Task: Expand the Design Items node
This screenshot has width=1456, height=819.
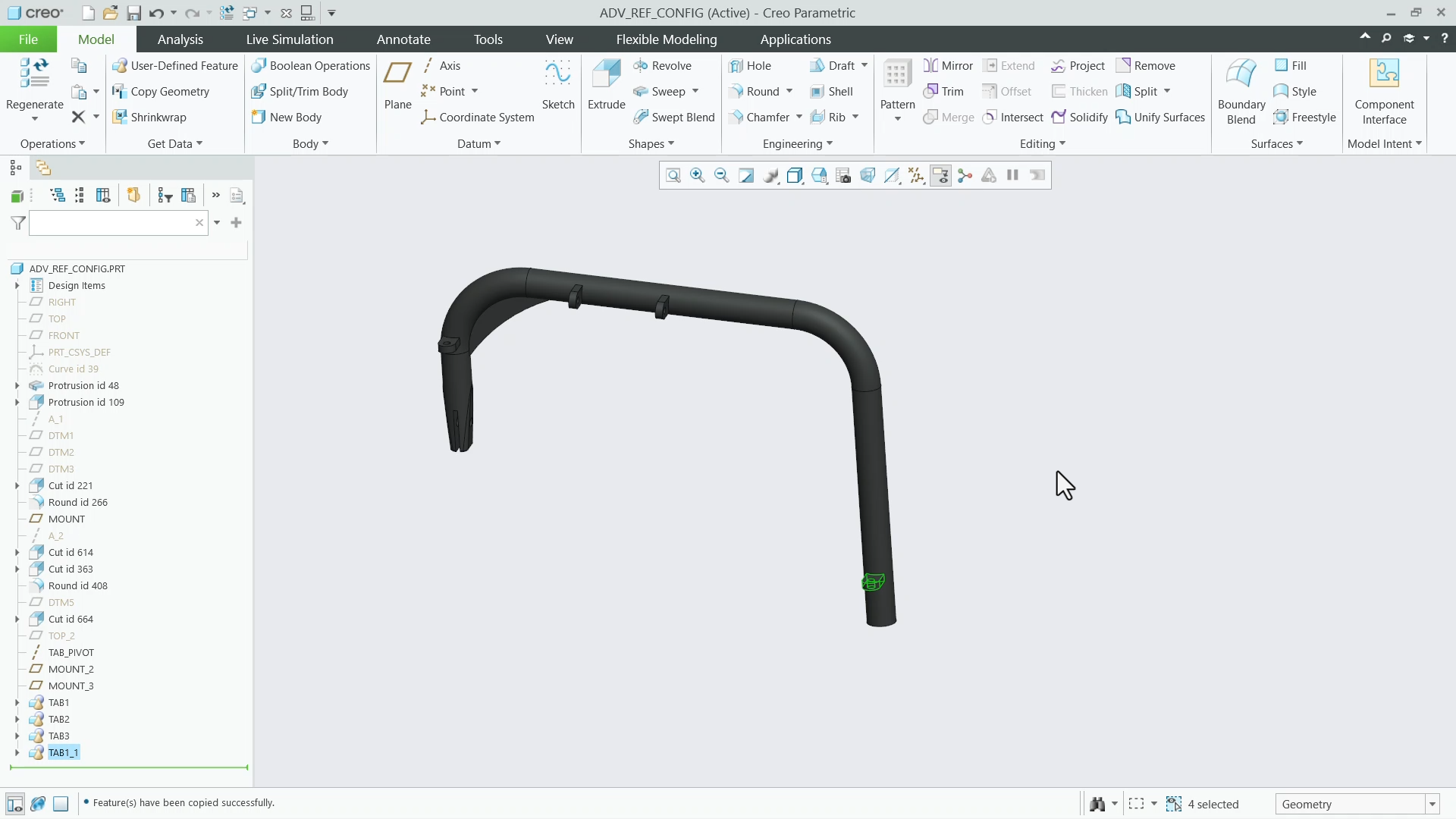Action: tap(17, 286)
